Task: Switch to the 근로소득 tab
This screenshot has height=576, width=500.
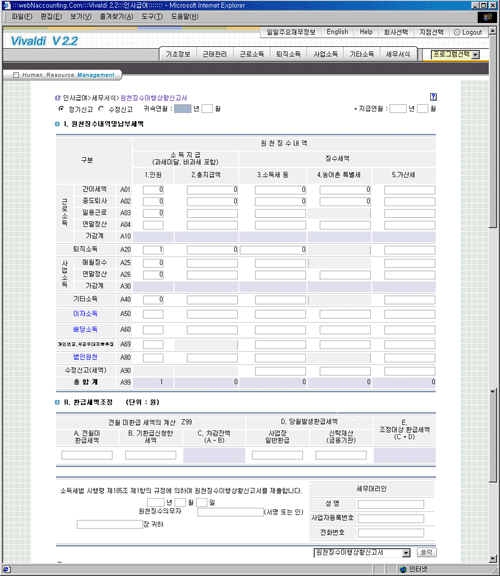Action: [x=252, y=54]
